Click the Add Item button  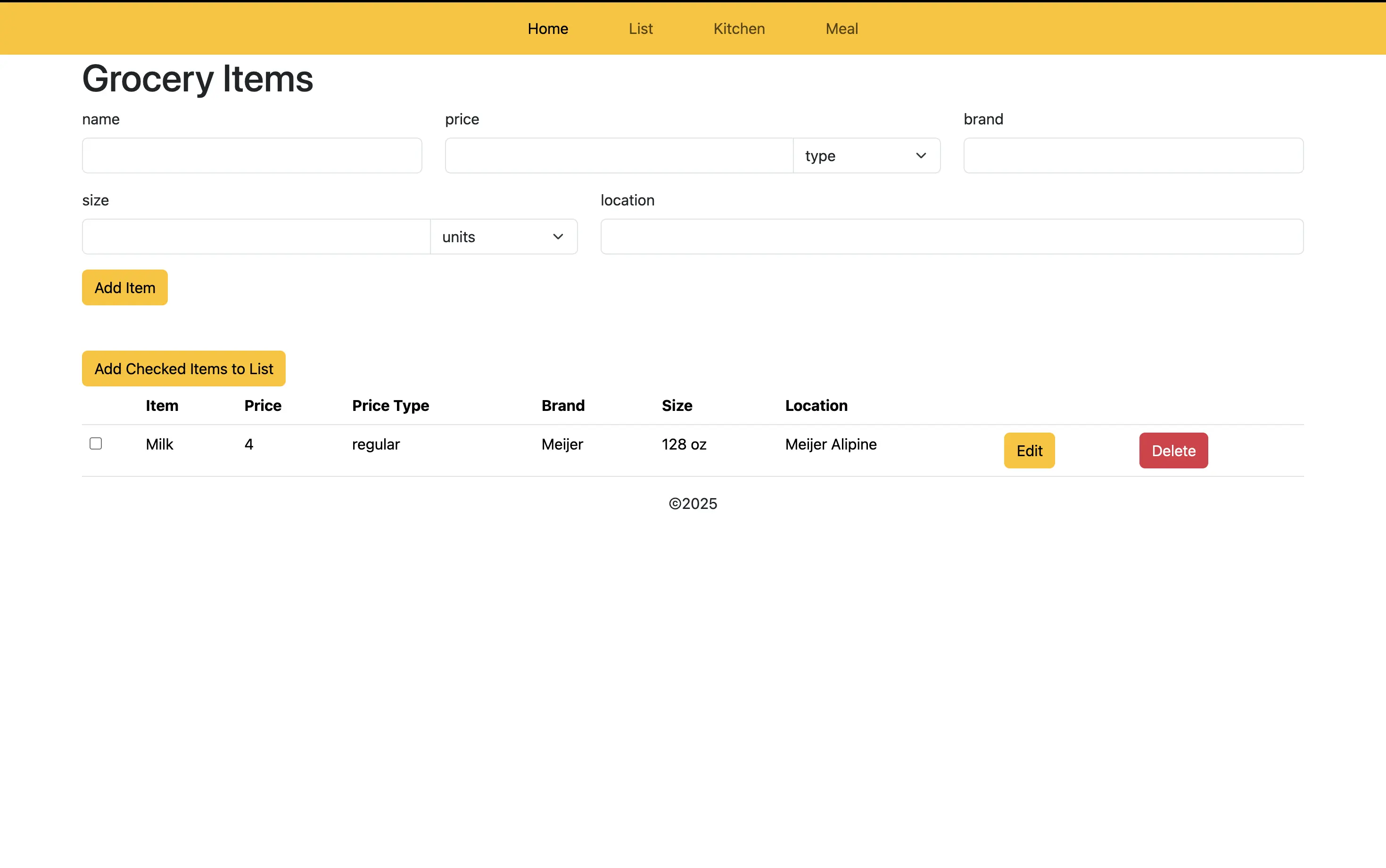[124, 287]
